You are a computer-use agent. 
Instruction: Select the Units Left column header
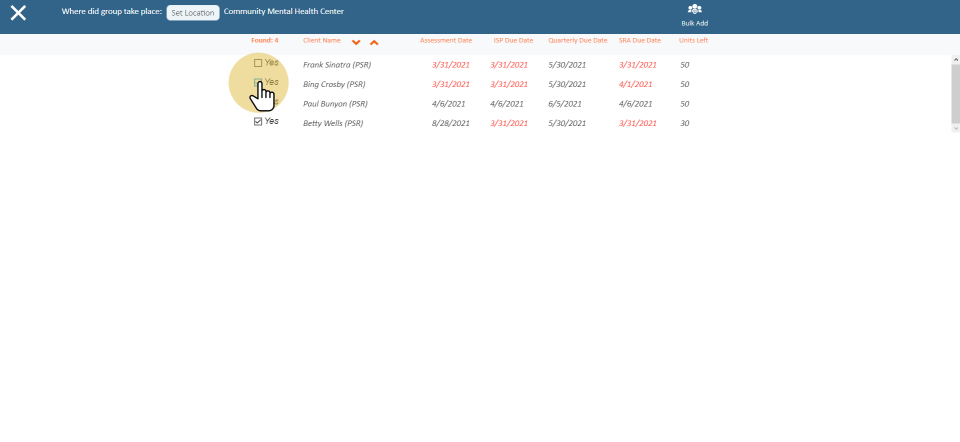[693, 41]
